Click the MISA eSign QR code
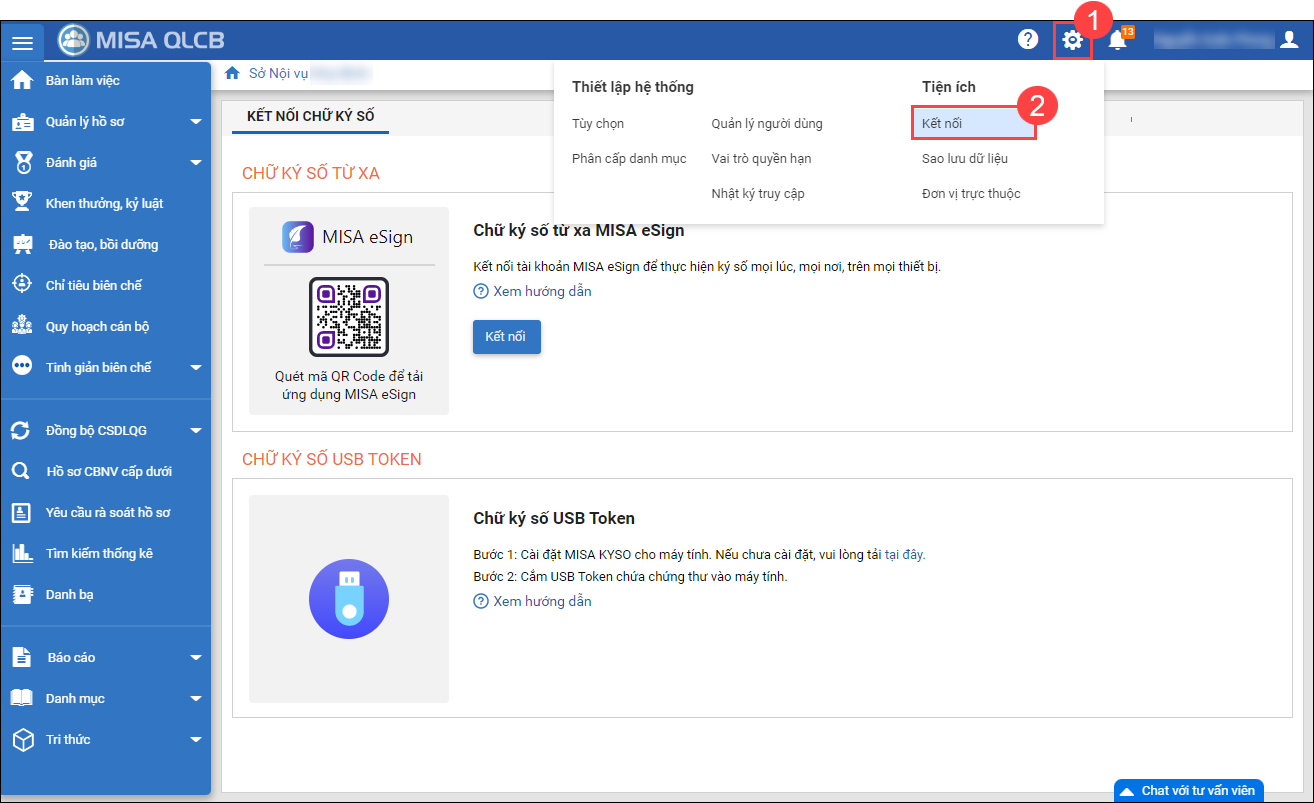Viewport: 1314px width, 803px height. [348, 317]
